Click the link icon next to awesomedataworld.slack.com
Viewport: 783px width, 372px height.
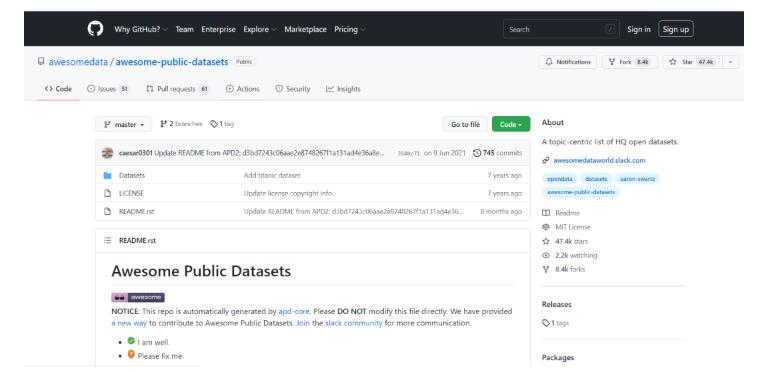click(546, 160)
